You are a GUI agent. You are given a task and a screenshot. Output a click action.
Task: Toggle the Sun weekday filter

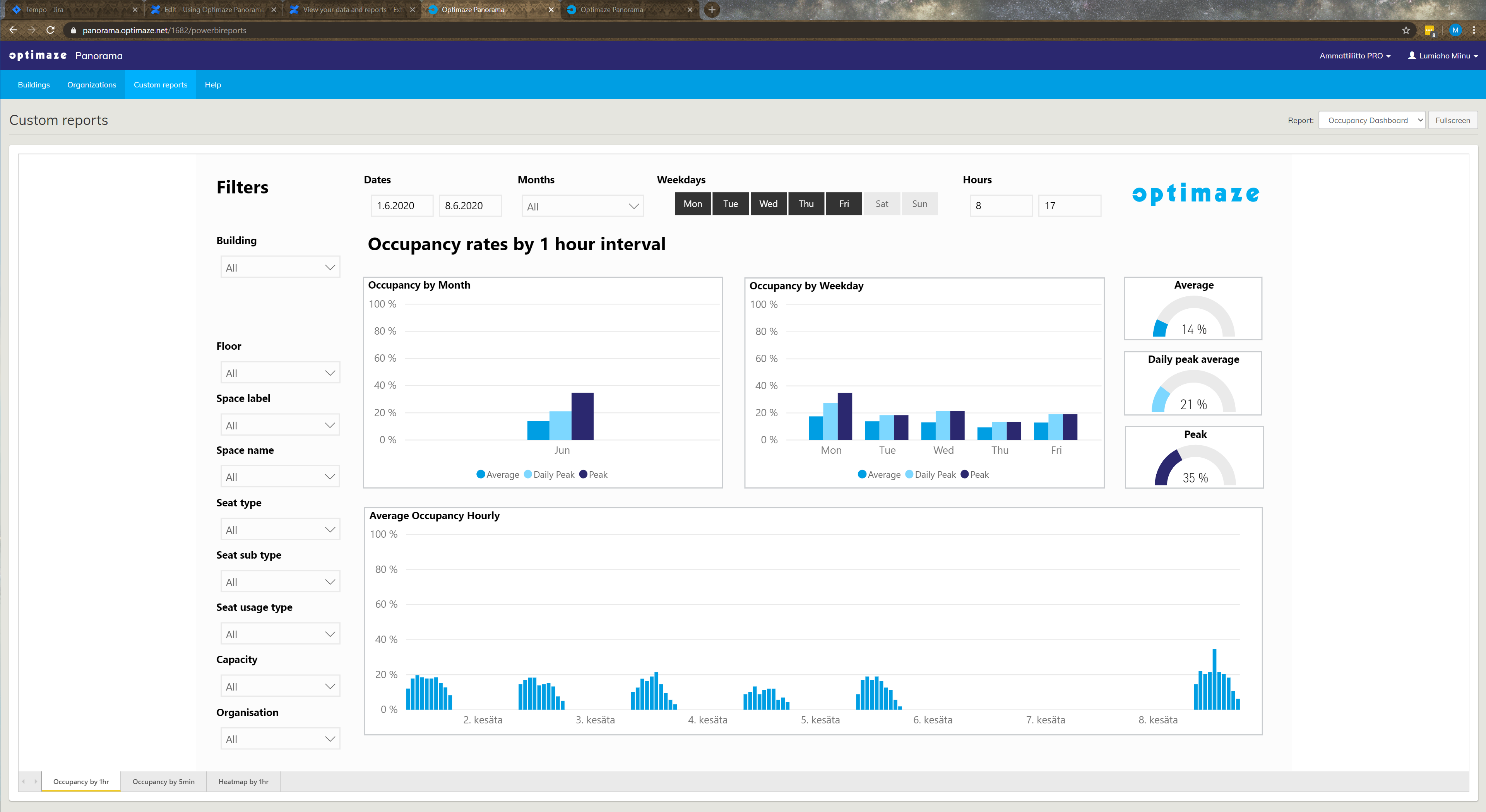(x=919, y=203)
